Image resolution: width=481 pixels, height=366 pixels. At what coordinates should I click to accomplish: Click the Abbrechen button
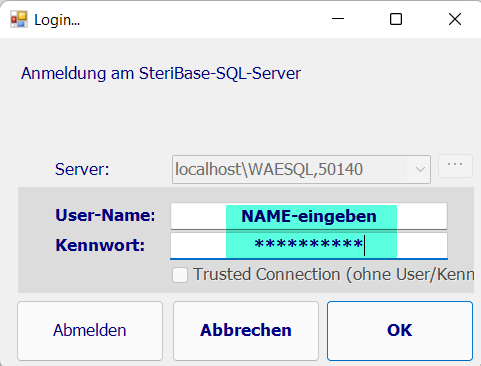(246, 331)
